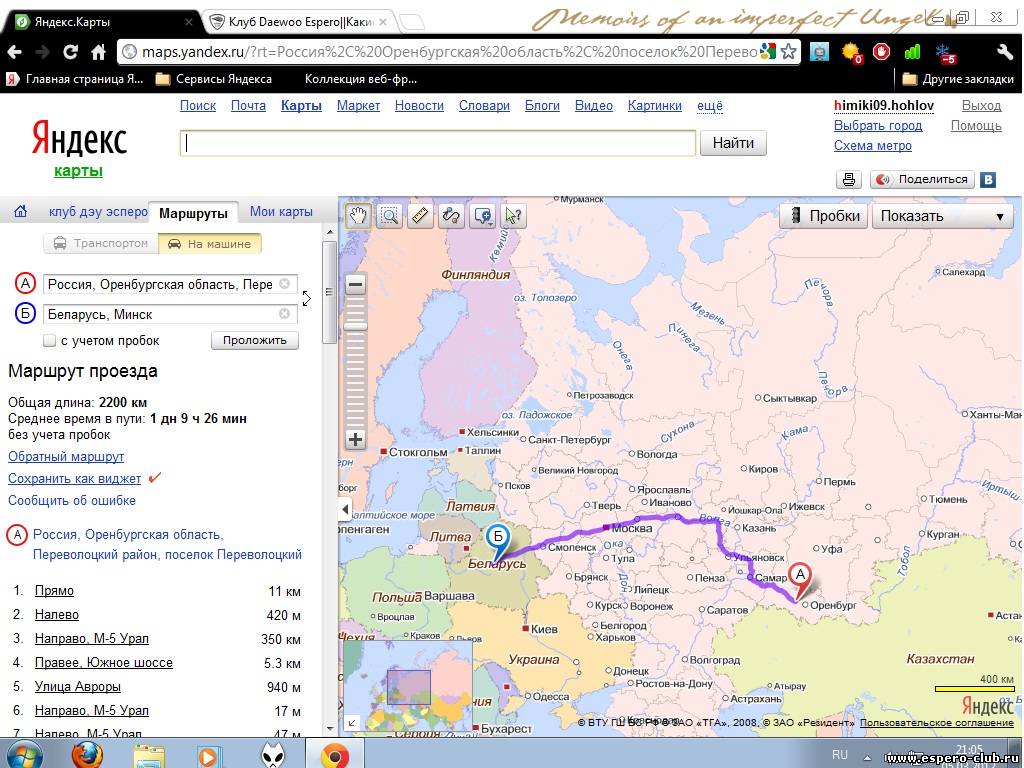
Task: Focus the Yandex Maps search input
Action: click(438, 143)
